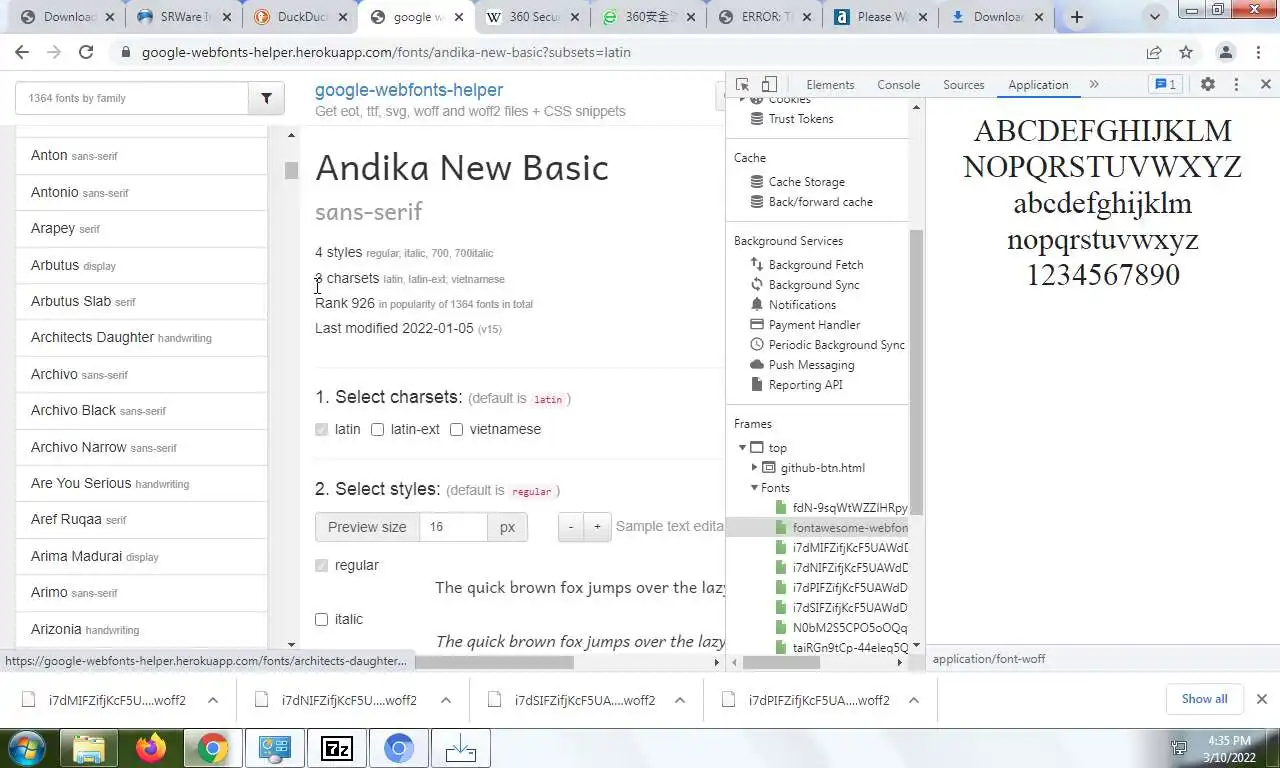Screen dimensions: 1280x768
Task: Open a new browser tab with plus icon
Action: (x=1077, y=17)
